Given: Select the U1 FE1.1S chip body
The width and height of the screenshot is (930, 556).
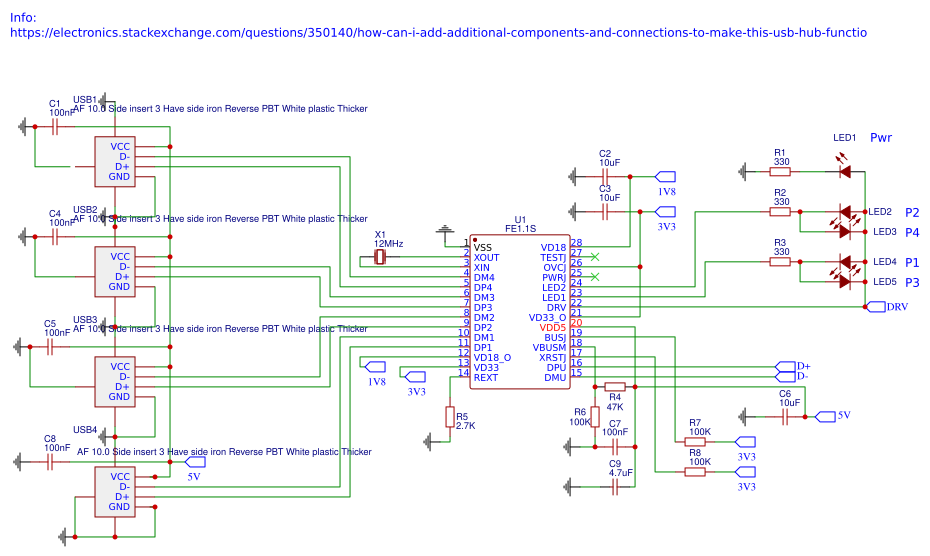Looking at the screenshot, I should pos(520,312).
